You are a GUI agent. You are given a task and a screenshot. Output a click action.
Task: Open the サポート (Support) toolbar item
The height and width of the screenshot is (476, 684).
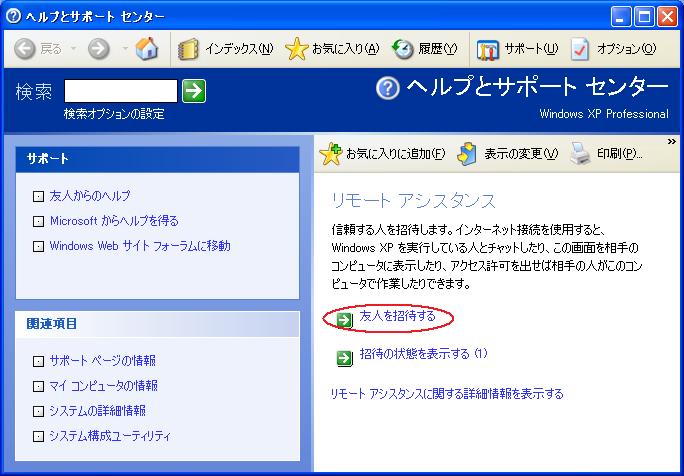tap(517, 49)
